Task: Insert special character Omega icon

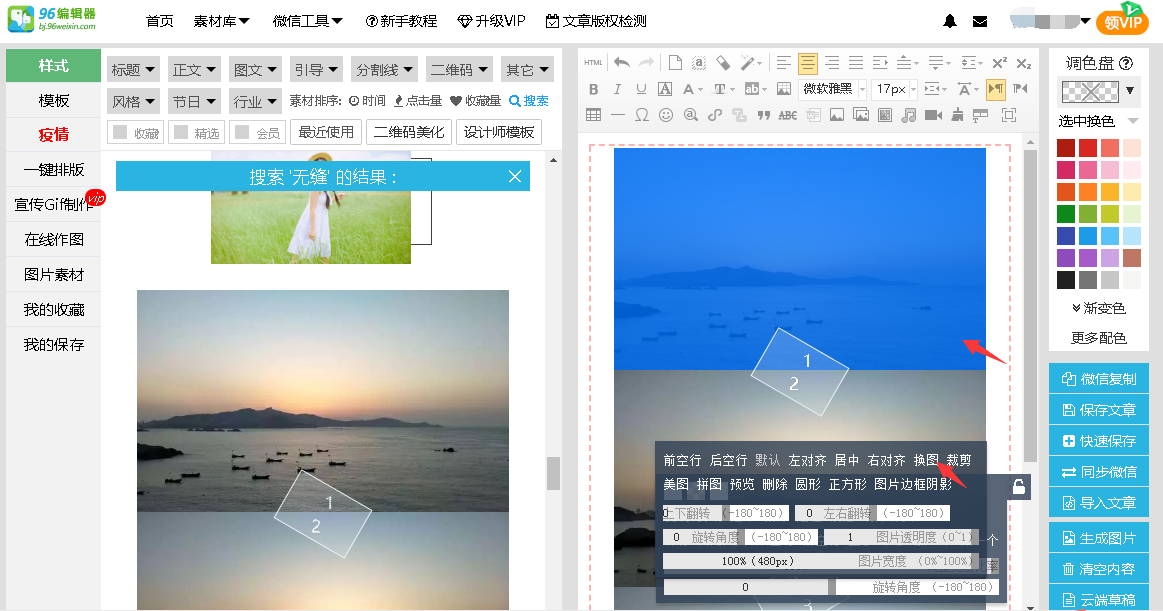Action: click(642, 115)
